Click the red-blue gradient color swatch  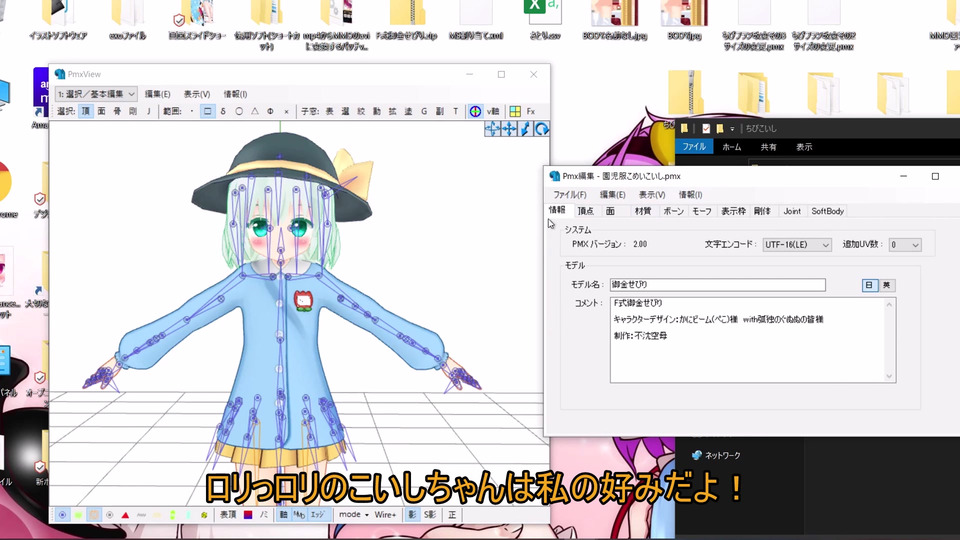248,515
